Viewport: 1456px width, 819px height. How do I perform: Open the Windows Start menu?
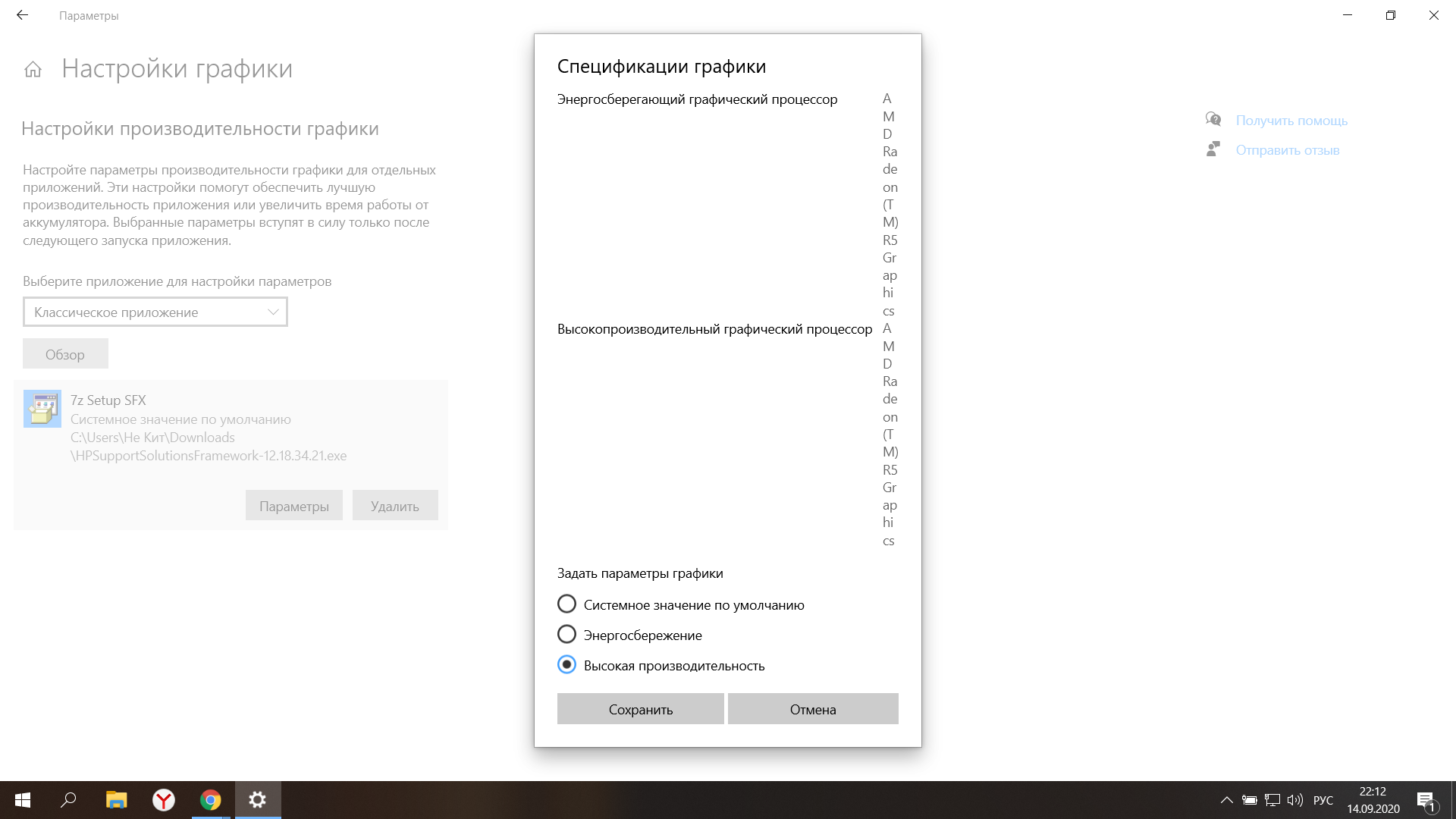click(23, 800)
